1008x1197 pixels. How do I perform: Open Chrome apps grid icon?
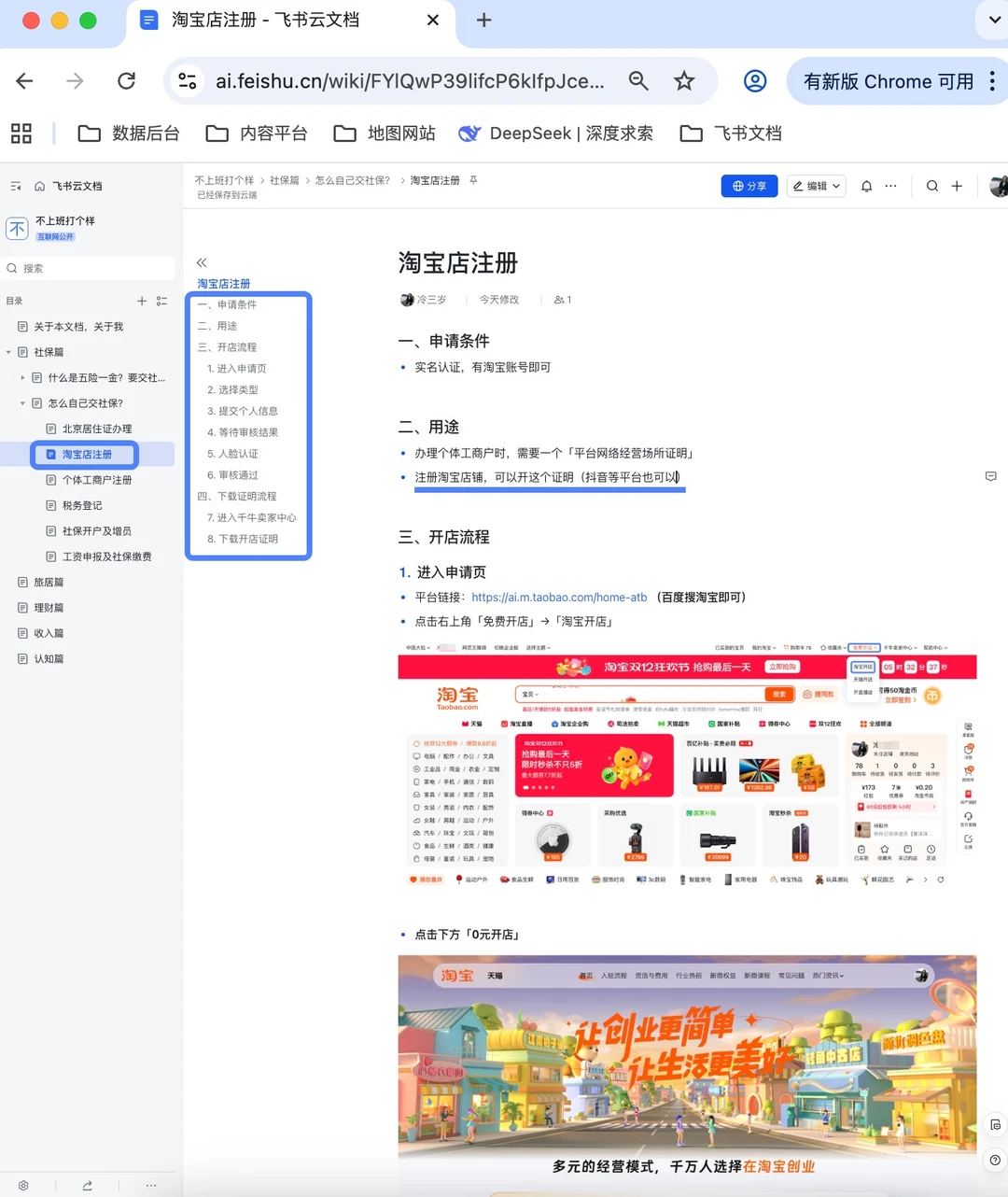(21, 134)
